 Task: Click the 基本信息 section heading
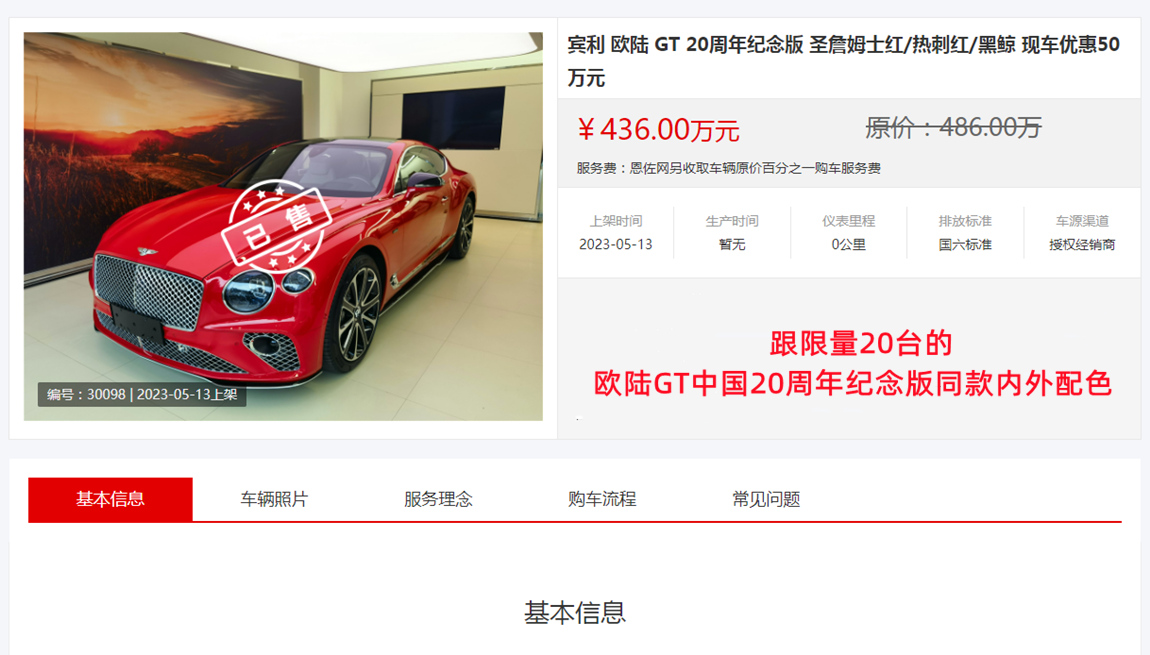(574, 612)
